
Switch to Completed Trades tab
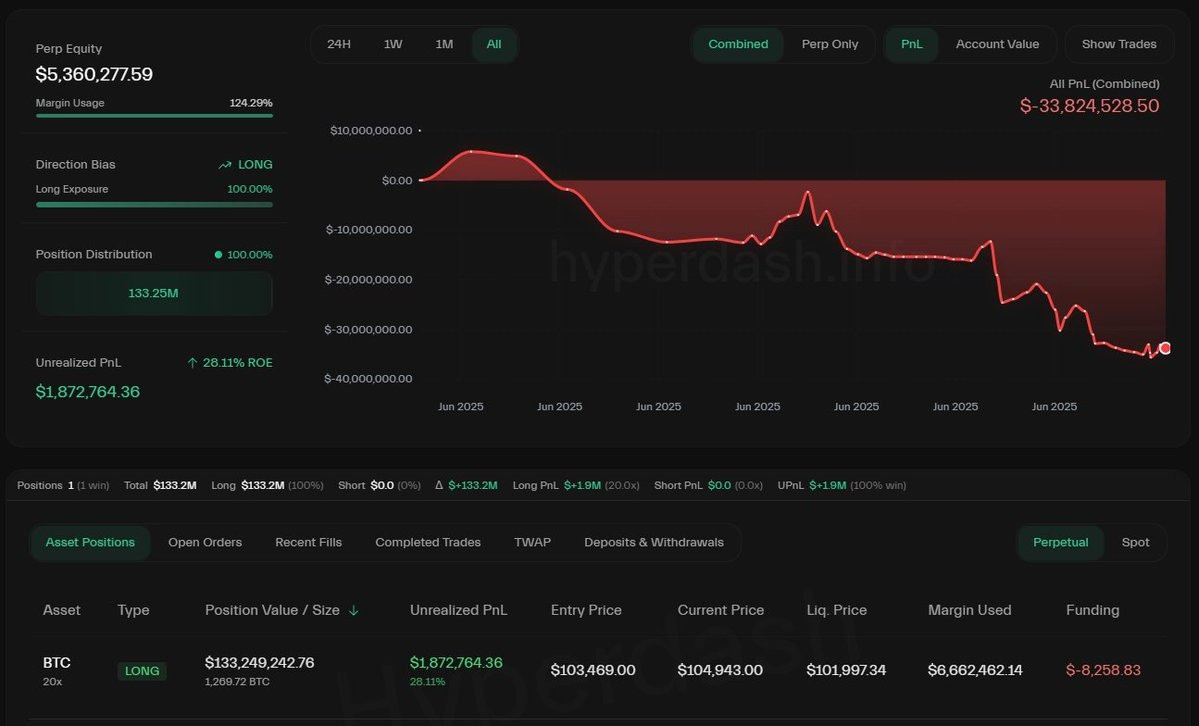pyautogui.click(x=427, y=542)
